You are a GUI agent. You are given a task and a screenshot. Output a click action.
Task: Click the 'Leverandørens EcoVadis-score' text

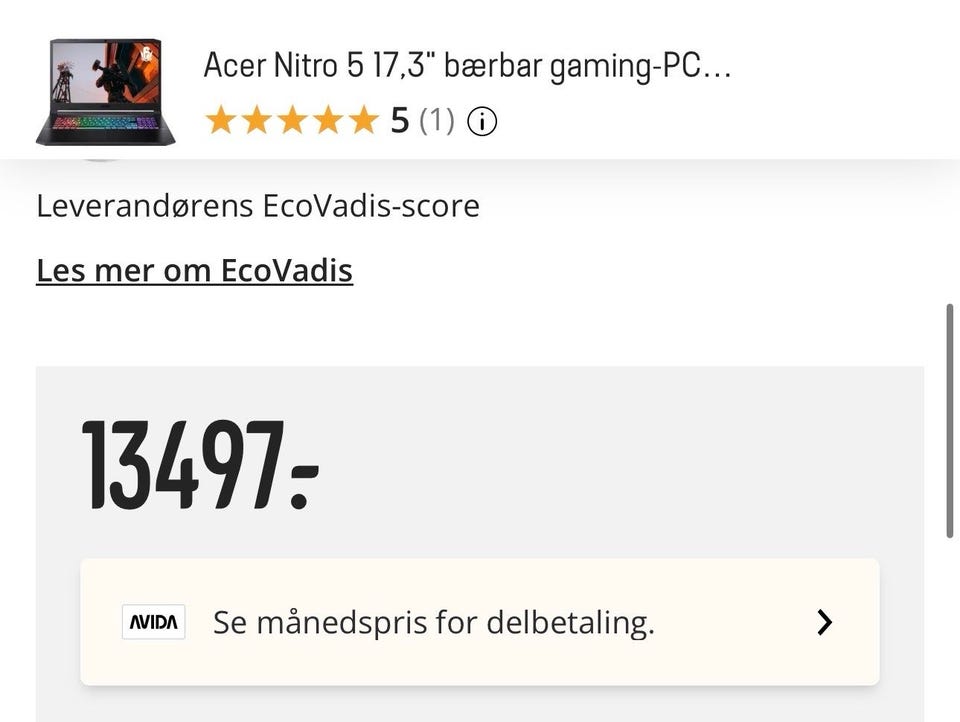[x=258, y=206]
